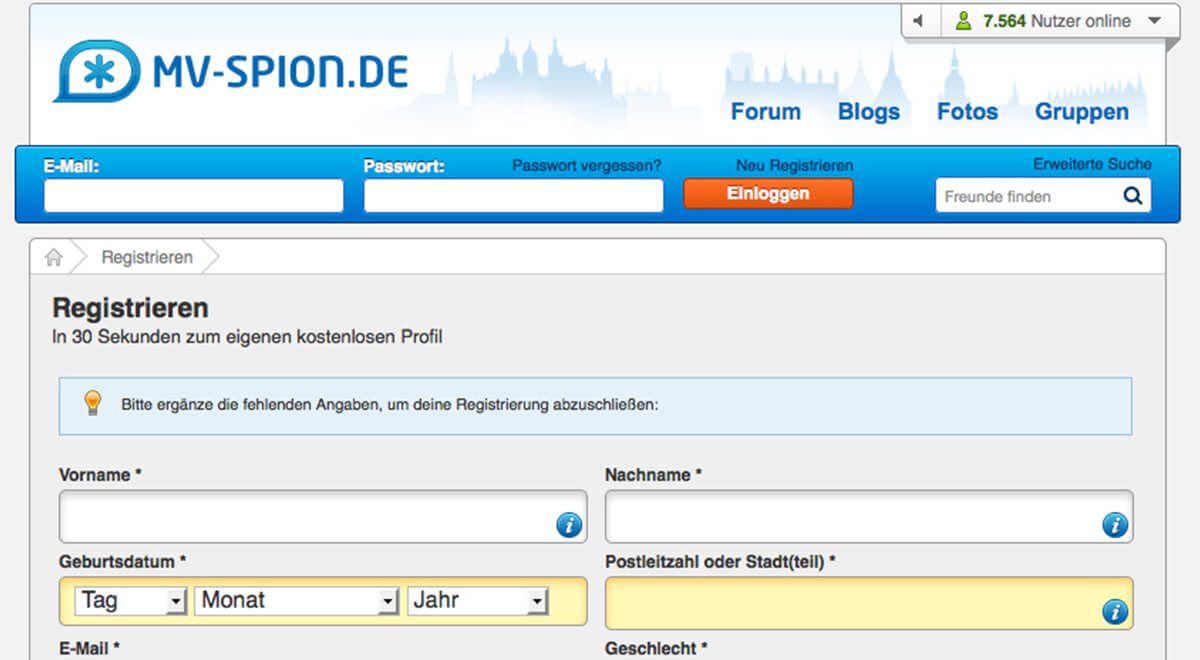Open the Erweiterte Suche link
The width and height of the screenshot is (1200, 660).
pos(1092,164)
